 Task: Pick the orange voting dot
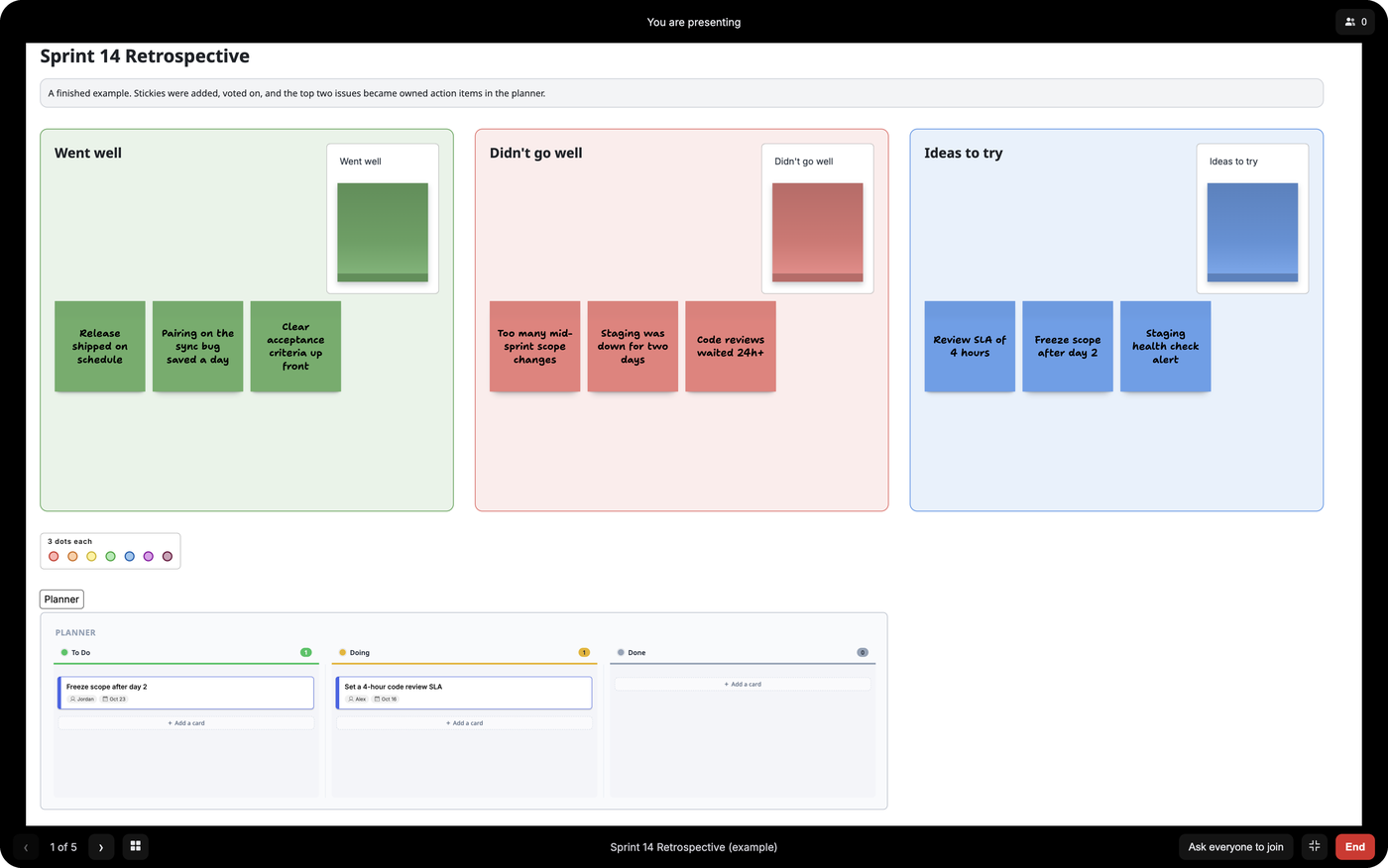(x=72, y=557)
